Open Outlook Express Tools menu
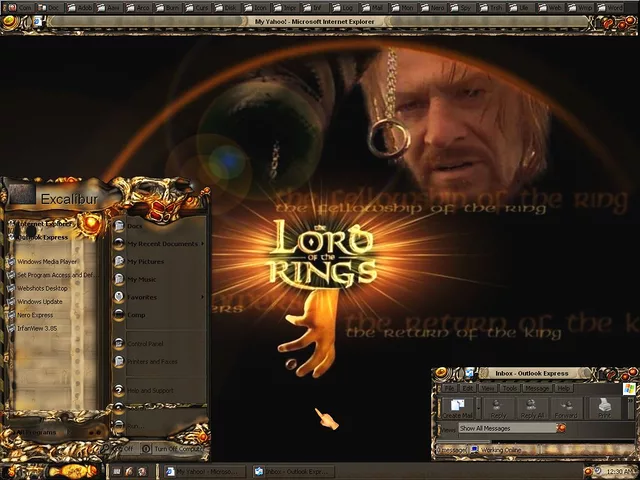Image resolution: width=640 pixels, height=480 pixels. (x=509, y=388)
